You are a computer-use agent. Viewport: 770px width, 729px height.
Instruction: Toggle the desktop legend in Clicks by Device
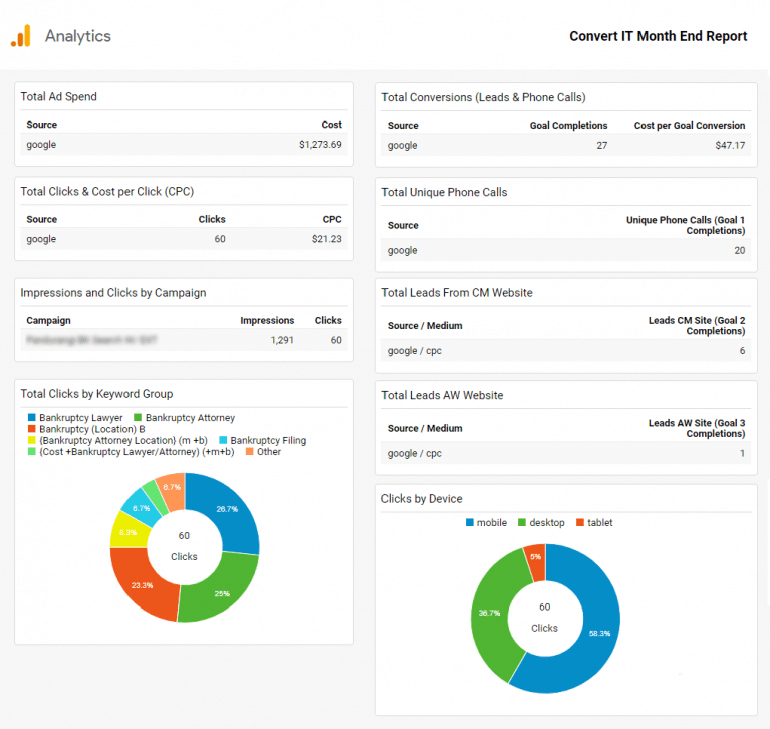pyautogui.click(x=540, y=523)
